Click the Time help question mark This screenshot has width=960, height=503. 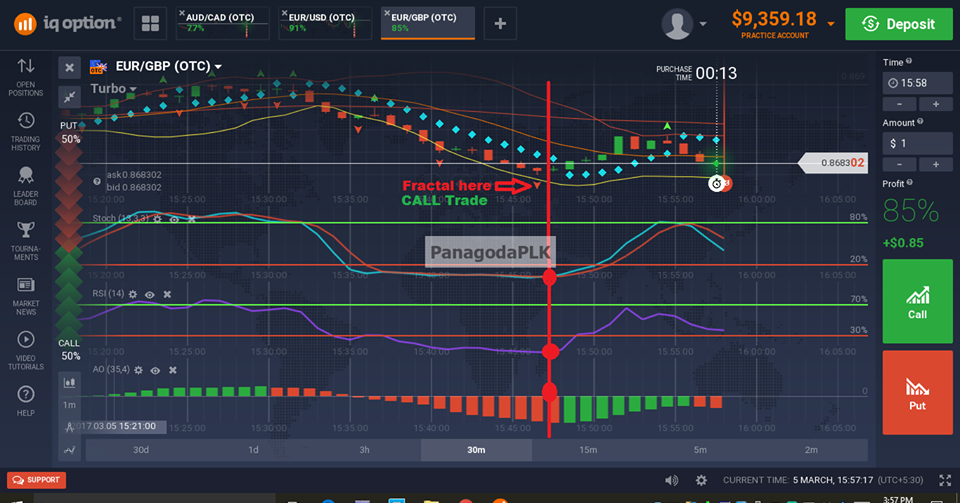click(x=909, y=61)
